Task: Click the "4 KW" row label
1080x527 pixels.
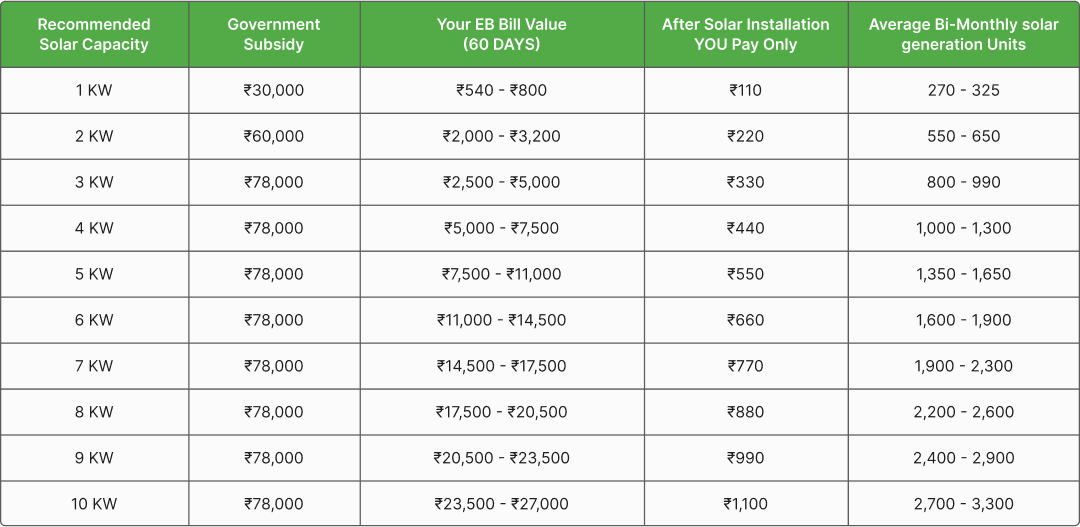Action: point(94,228)
